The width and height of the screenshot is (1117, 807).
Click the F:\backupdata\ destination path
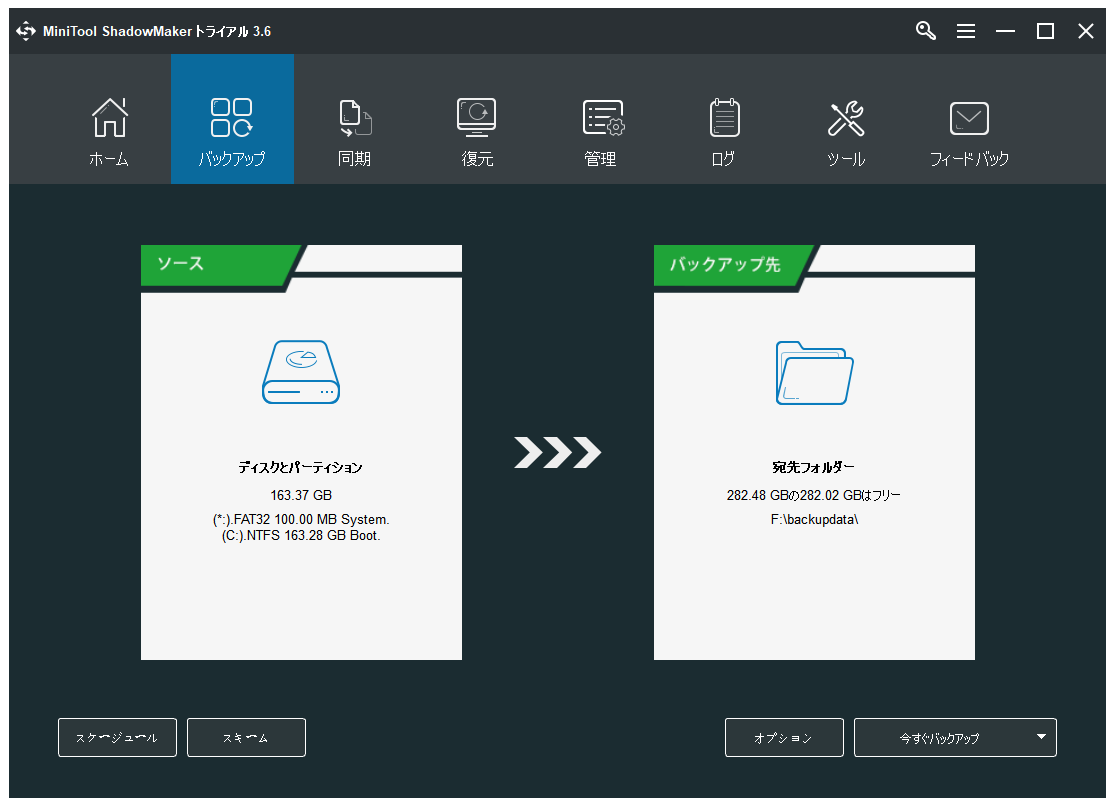[x=814, y=519]
